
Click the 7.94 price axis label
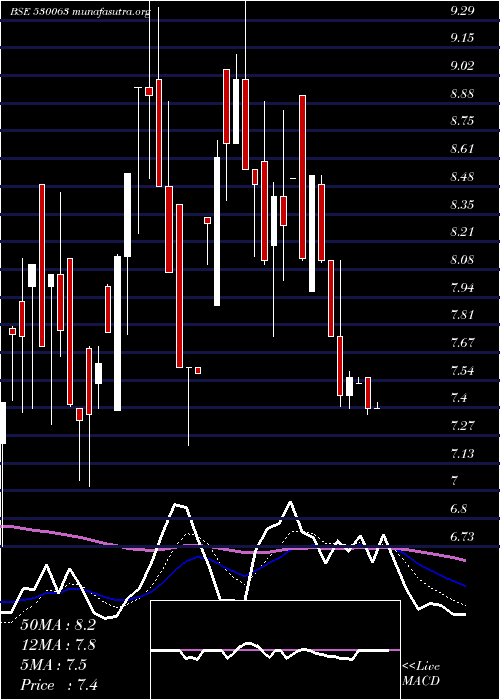(x=462, y=288)
